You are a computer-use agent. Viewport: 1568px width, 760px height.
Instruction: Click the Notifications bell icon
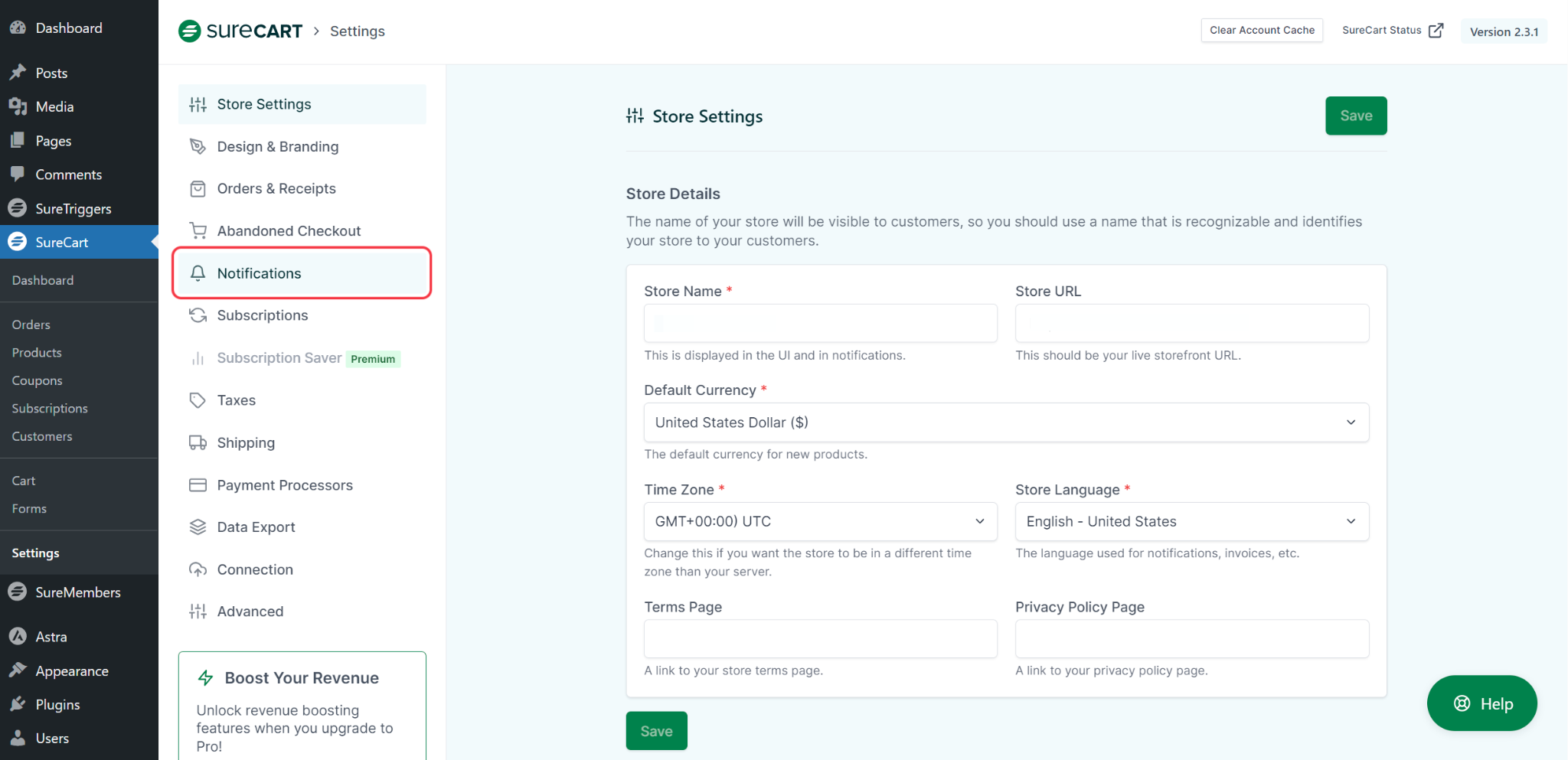point(198,273)
